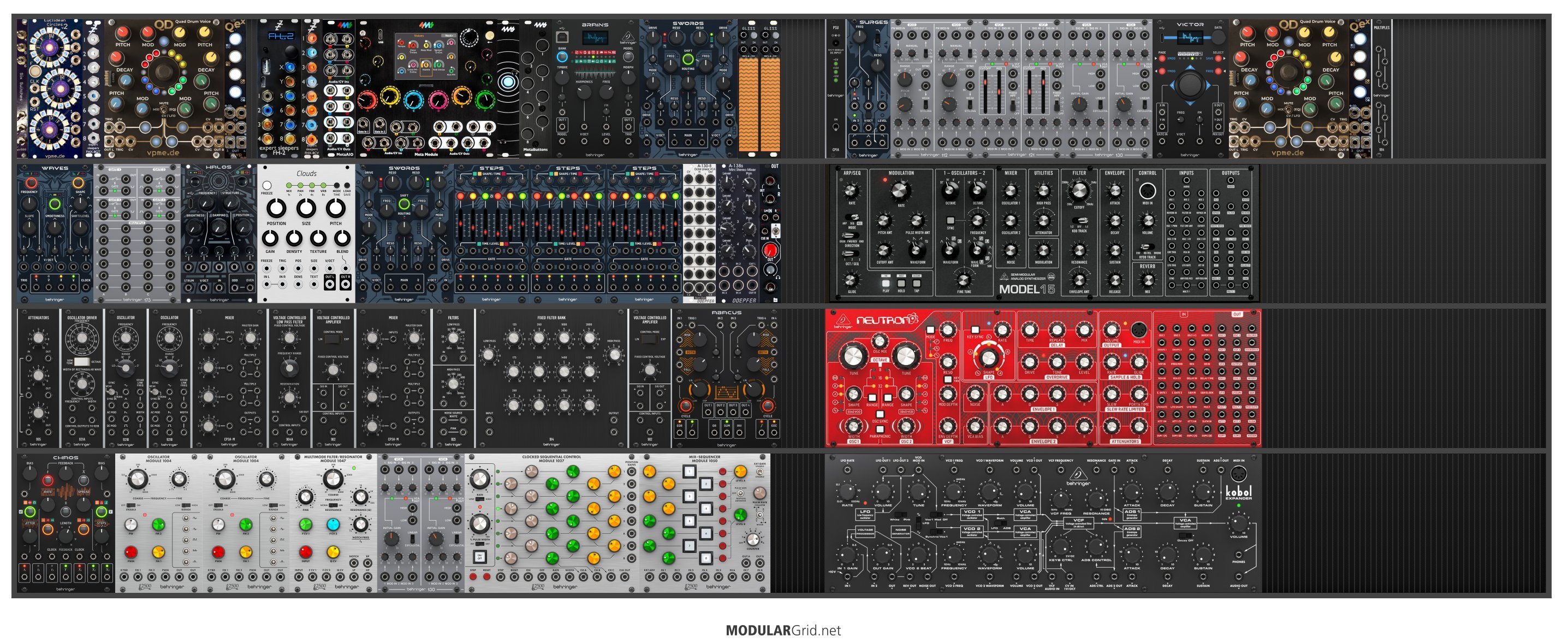Screen dimensions: 1568x642
Task: Click the TAP button on Model 15
Action: click(x=916, y=283)
